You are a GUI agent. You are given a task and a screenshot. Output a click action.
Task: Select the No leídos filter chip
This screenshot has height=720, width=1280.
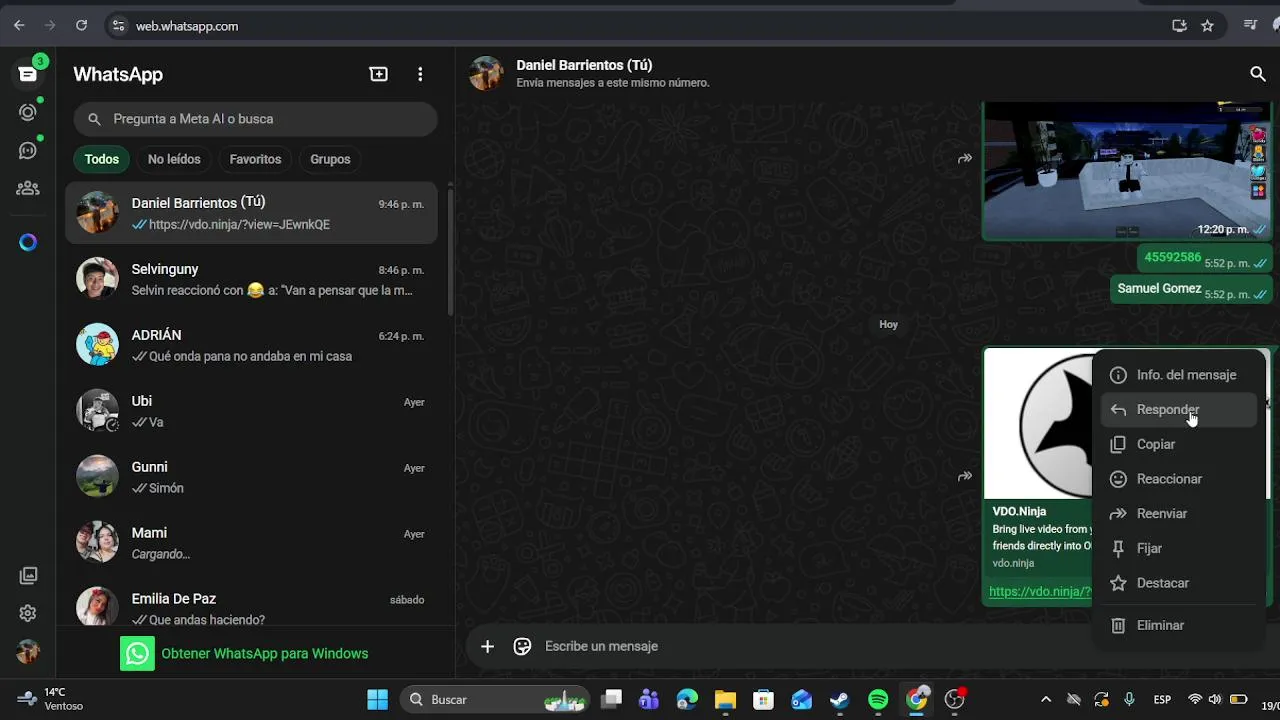click(x=174, y=159)
